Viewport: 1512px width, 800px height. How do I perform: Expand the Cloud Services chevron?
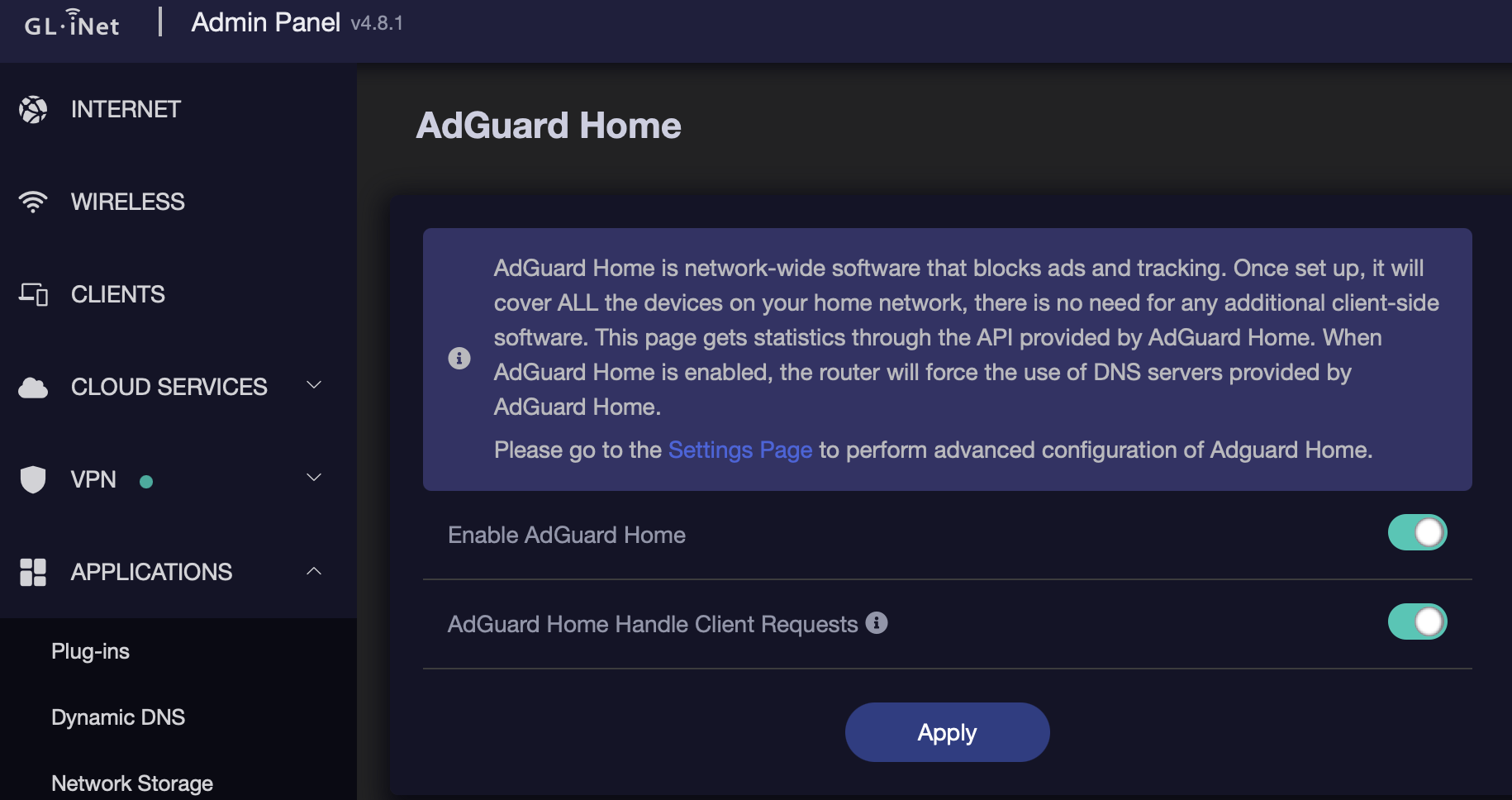pyautogui.click(x=314, y=385)
